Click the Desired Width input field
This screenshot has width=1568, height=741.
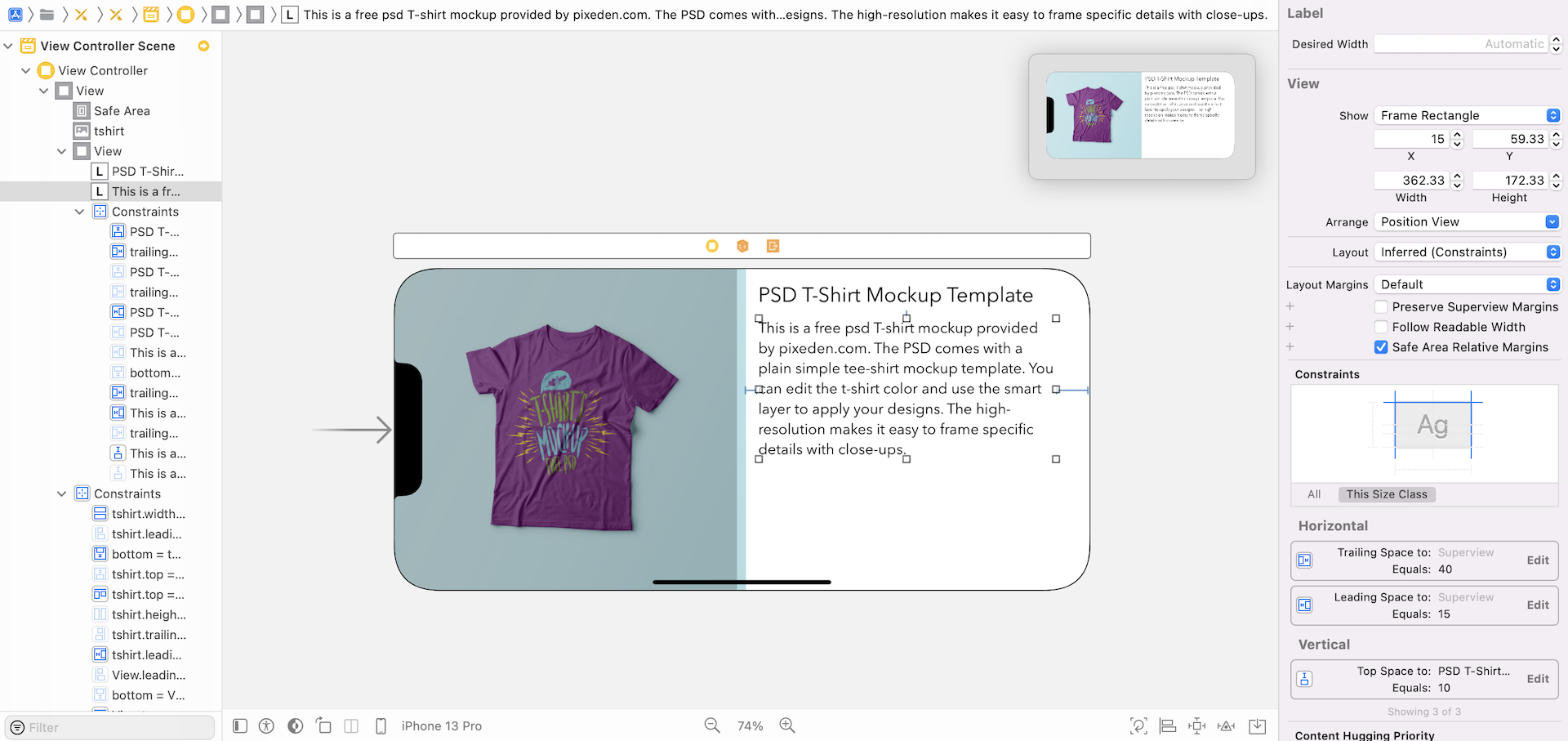click(x=1460, y=44)
